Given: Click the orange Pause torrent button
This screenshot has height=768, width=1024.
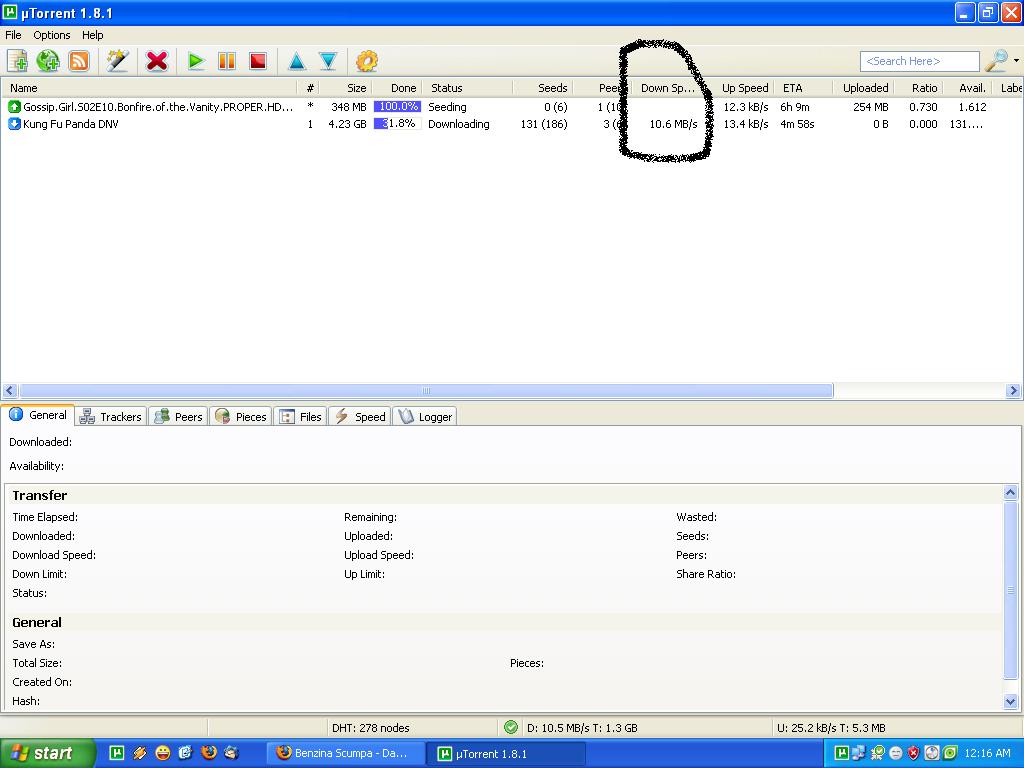Looking at the screenshot, I should (227, 61).
